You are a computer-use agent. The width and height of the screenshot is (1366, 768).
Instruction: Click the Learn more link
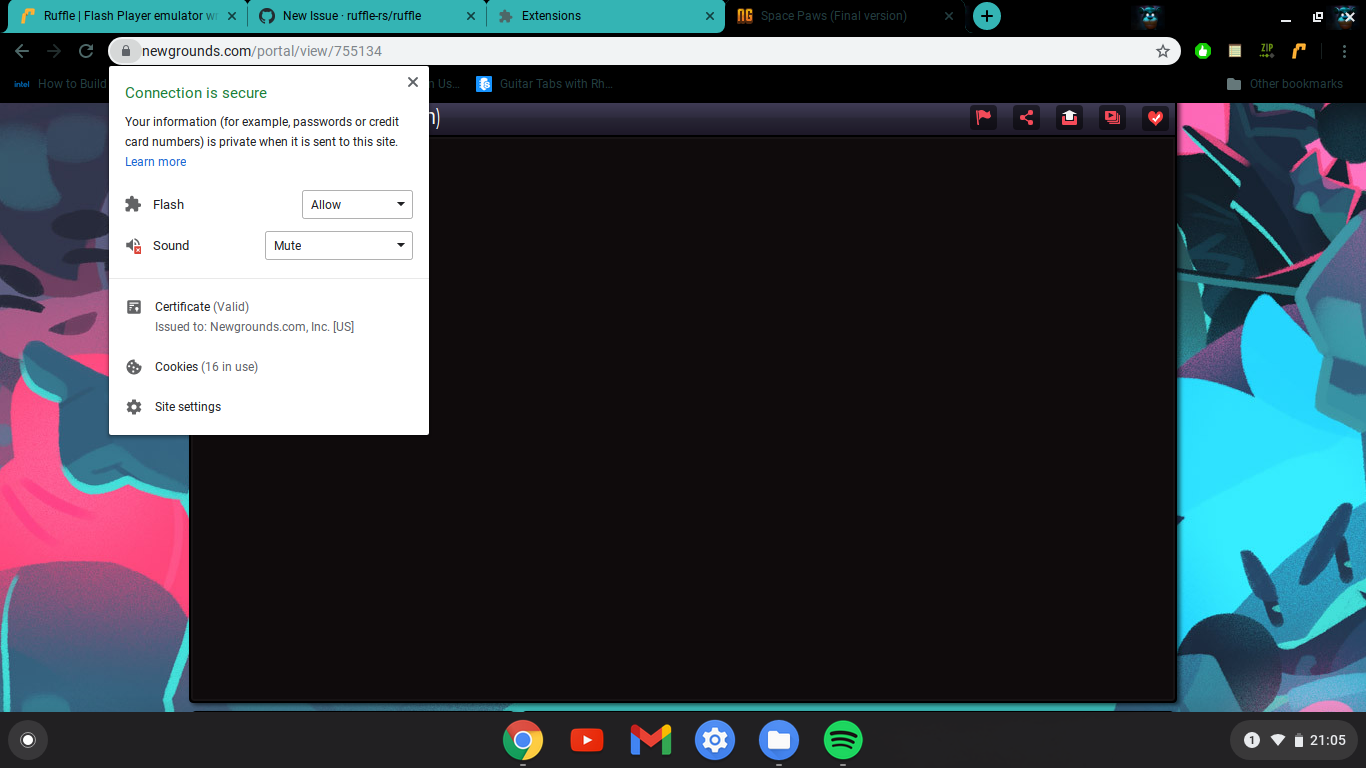click(155, 161)
